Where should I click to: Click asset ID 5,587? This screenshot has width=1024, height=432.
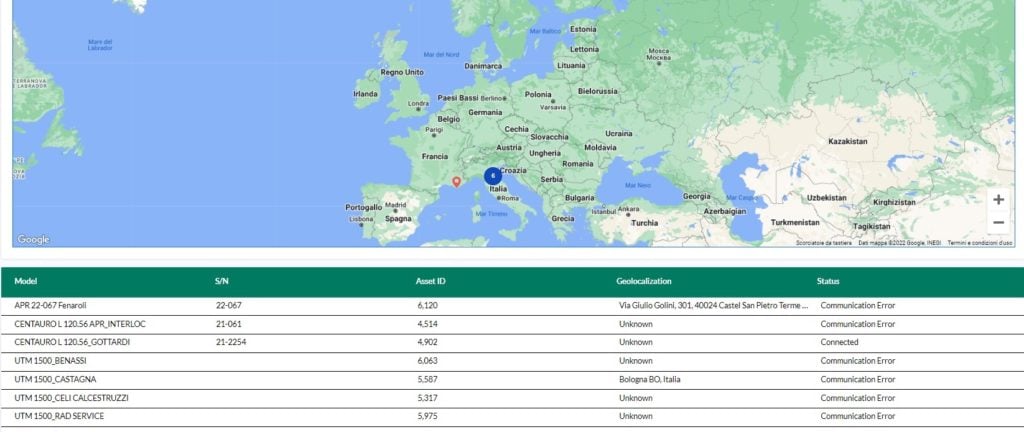point(427,379)
